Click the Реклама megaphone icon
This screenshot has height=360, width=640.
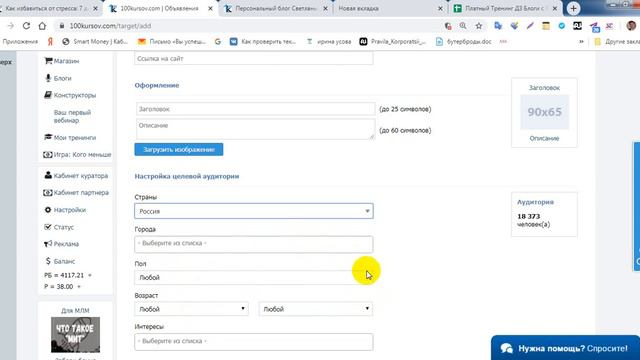[48, 244]
